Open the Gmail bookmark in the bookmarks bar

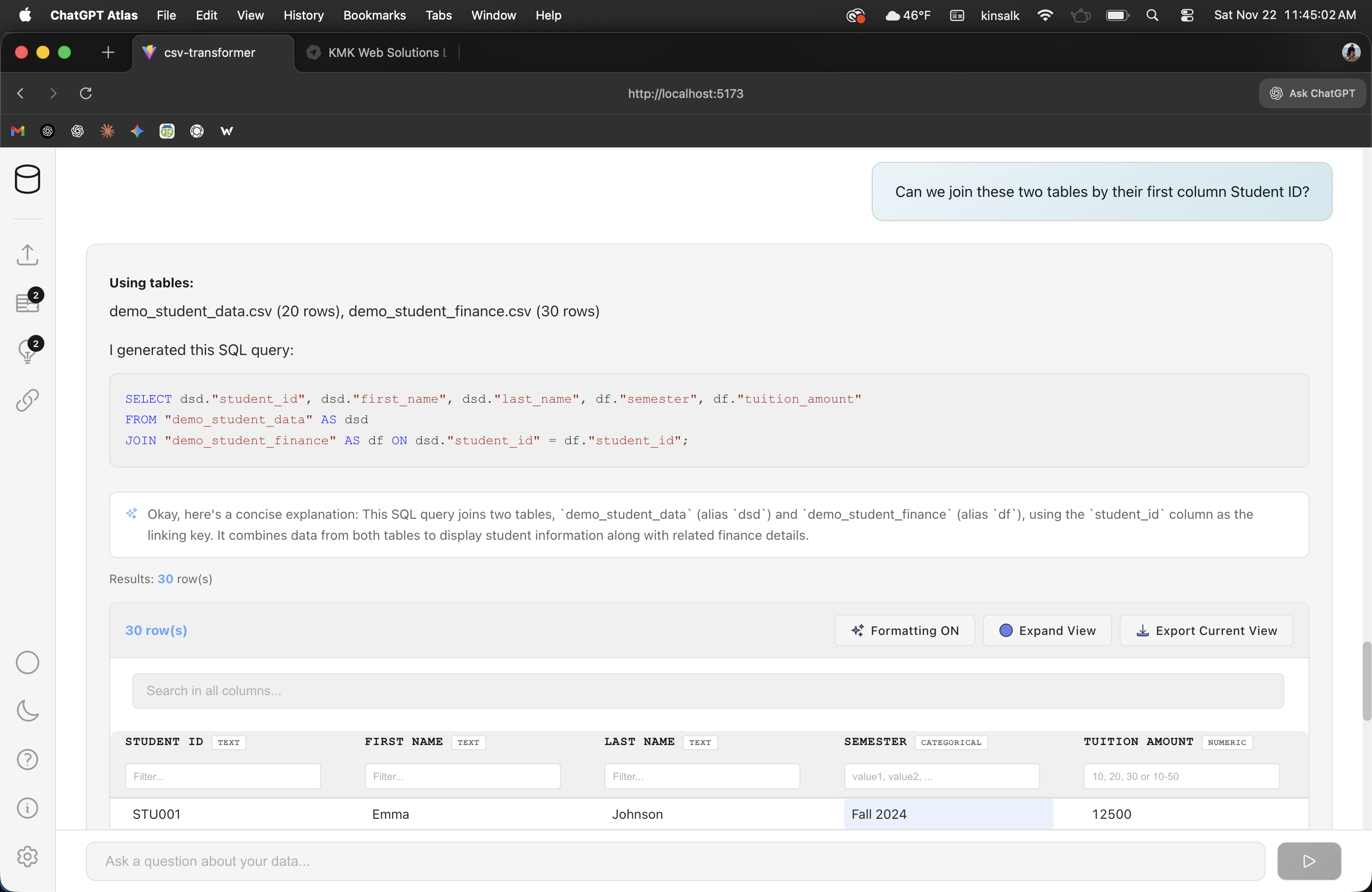(17, 131)
